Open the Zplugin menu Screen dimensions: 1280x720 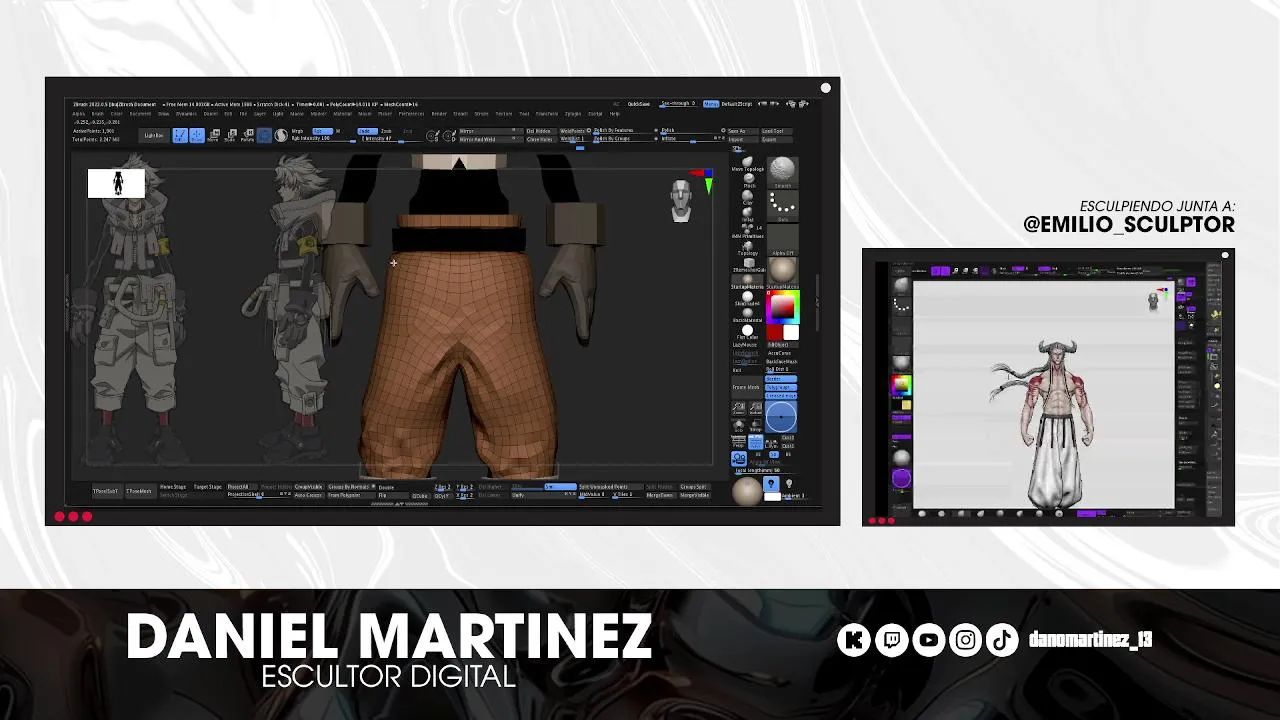(572, 114)
